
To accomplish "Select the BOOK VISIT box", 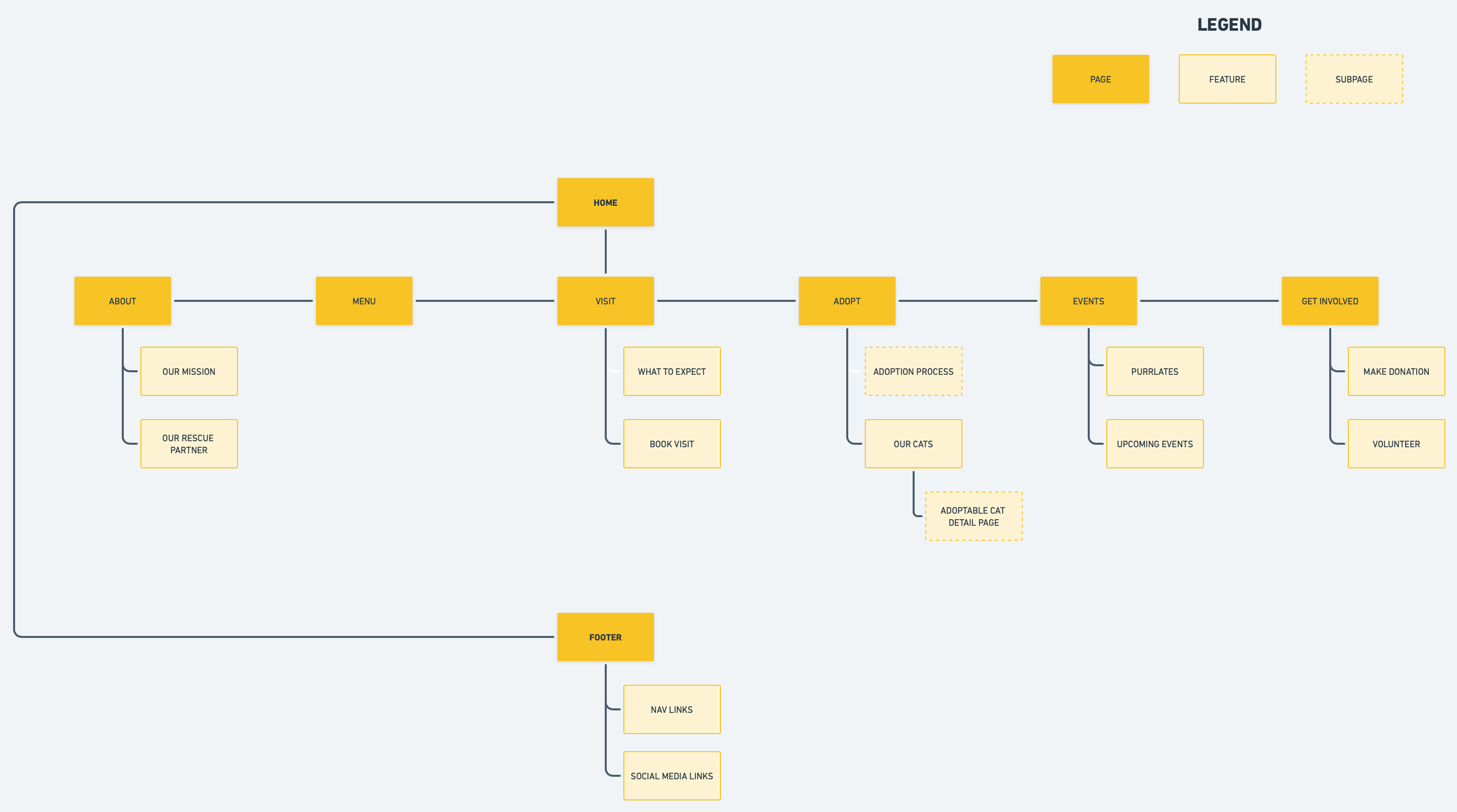I will [672, 444].
